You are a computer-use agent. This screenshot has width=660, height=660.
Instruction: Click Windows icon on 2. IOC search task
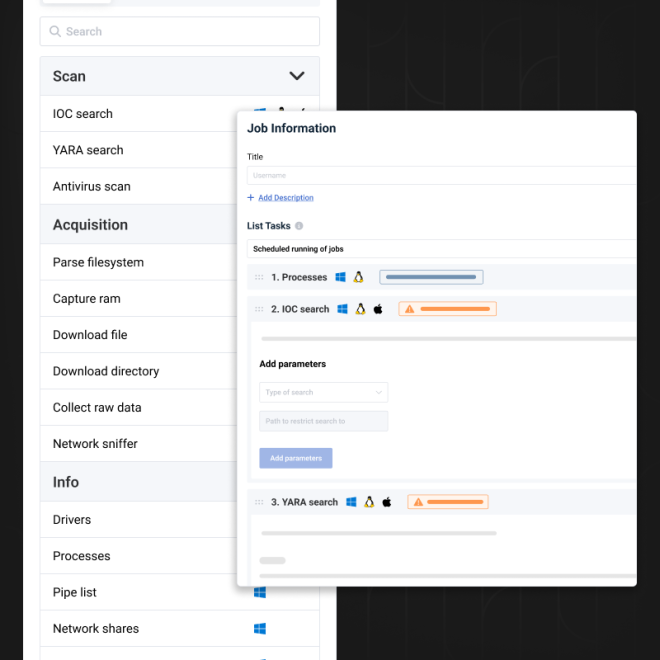(x=342, y=309)
